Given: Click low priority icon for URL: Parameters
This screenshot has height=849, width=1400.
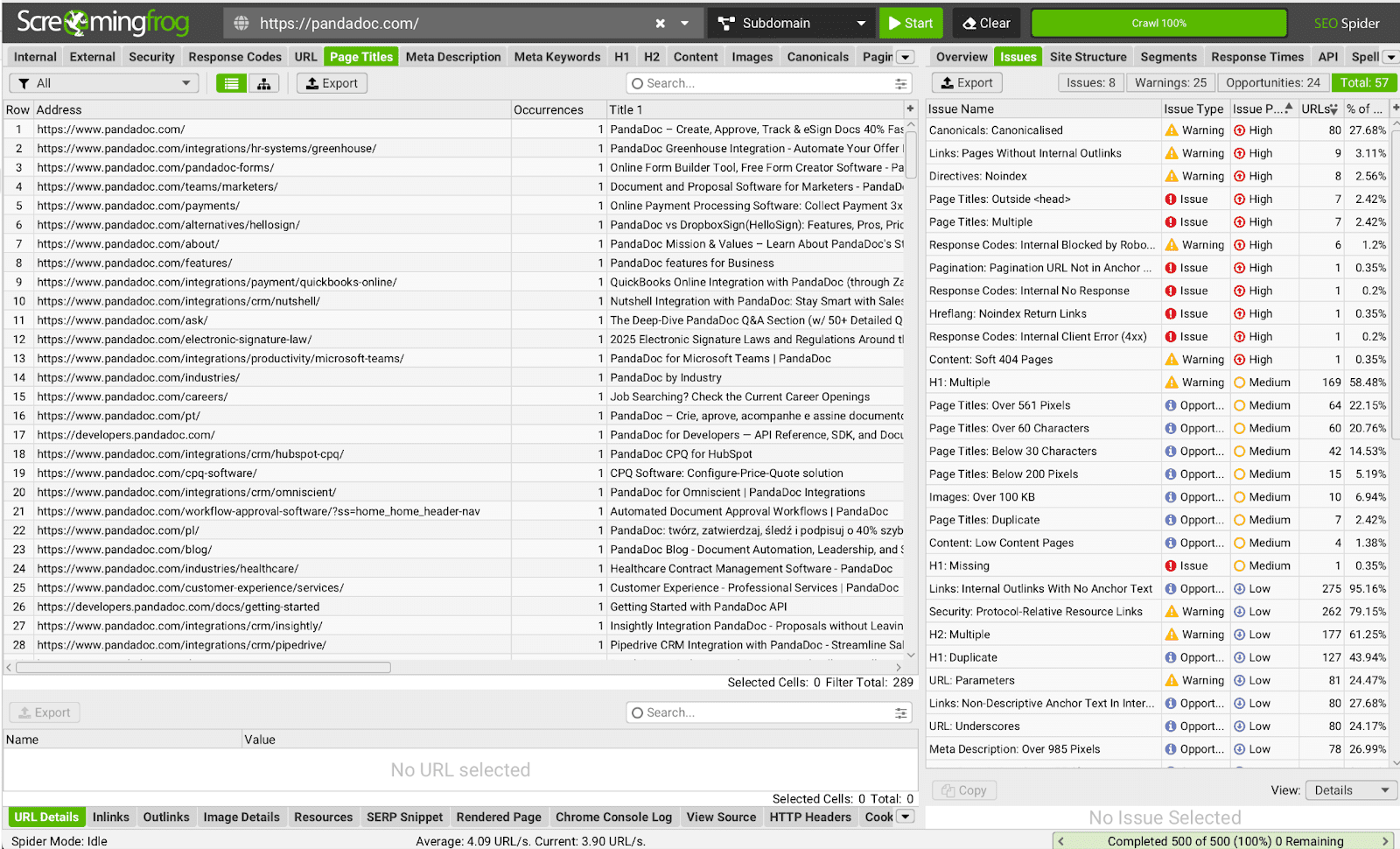Looking at the screenshot, I should pyautogui.click(x=1239, y=680).
